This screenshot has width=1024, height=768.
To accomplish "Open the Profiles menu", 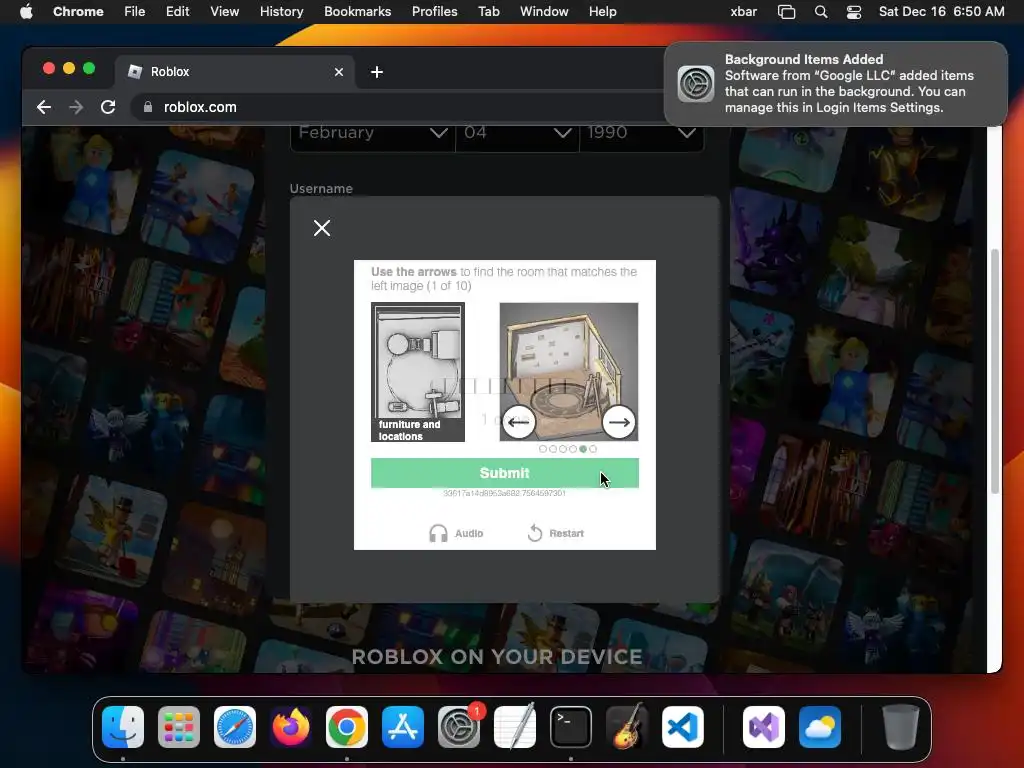I will (x=434, y=12).
